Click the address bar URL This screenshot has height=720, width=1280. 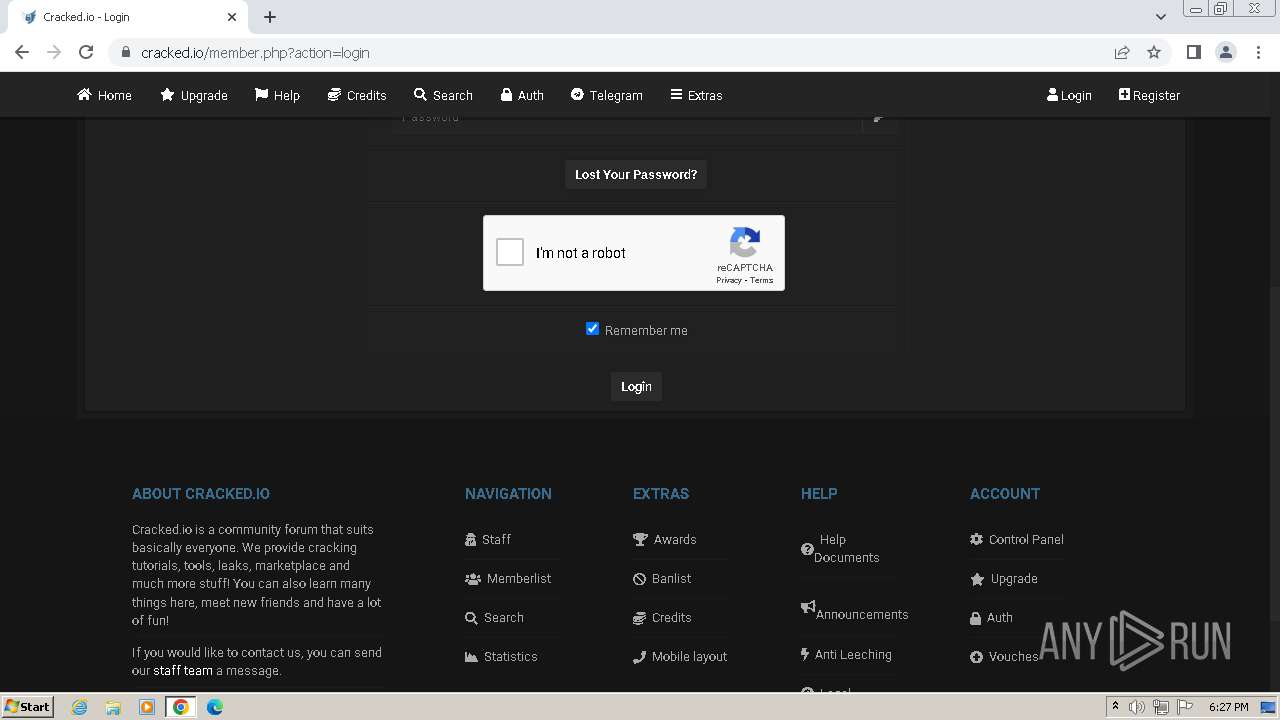pos(255,52)
